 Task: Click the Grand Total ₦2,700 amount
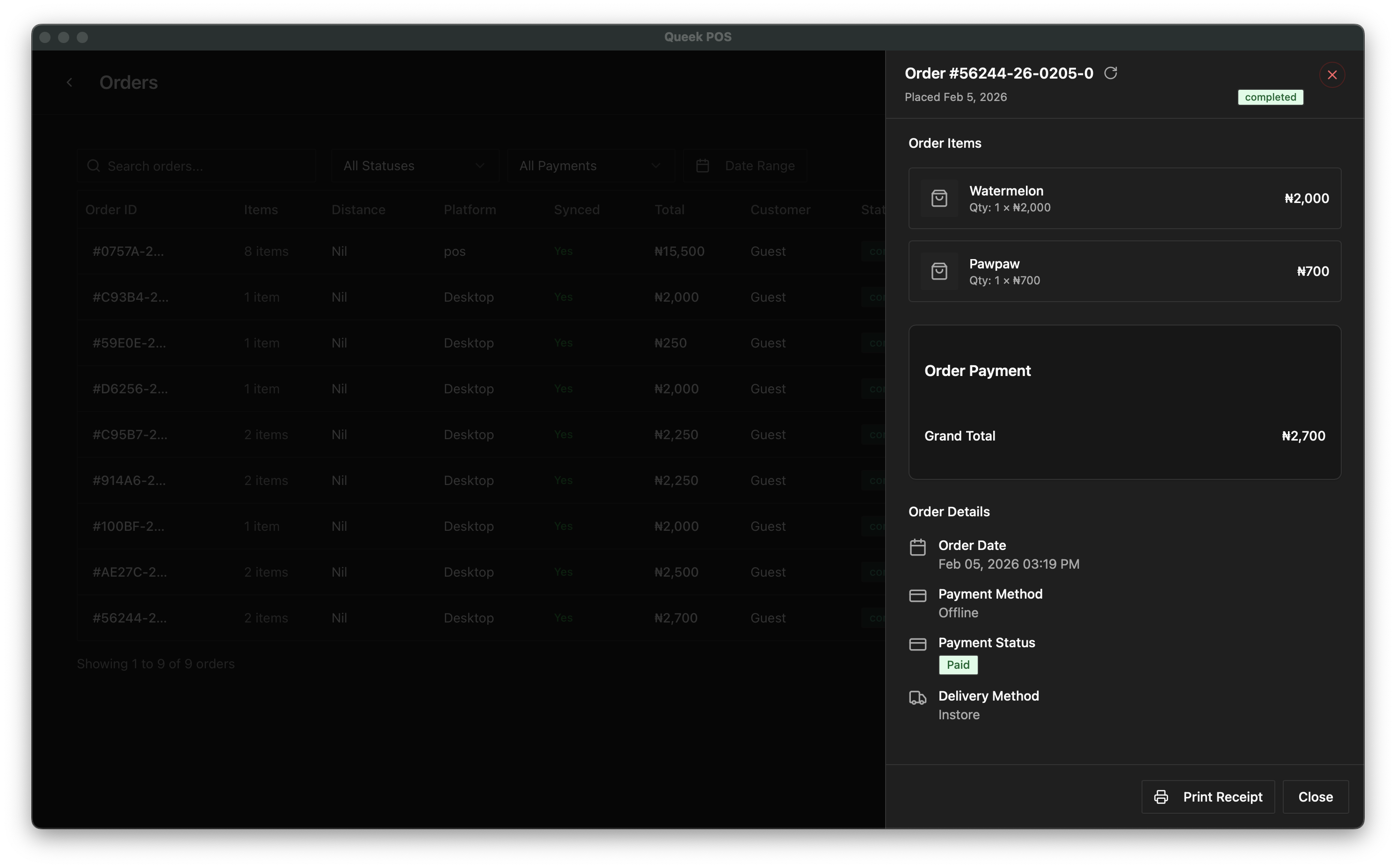pos(1303,436)
